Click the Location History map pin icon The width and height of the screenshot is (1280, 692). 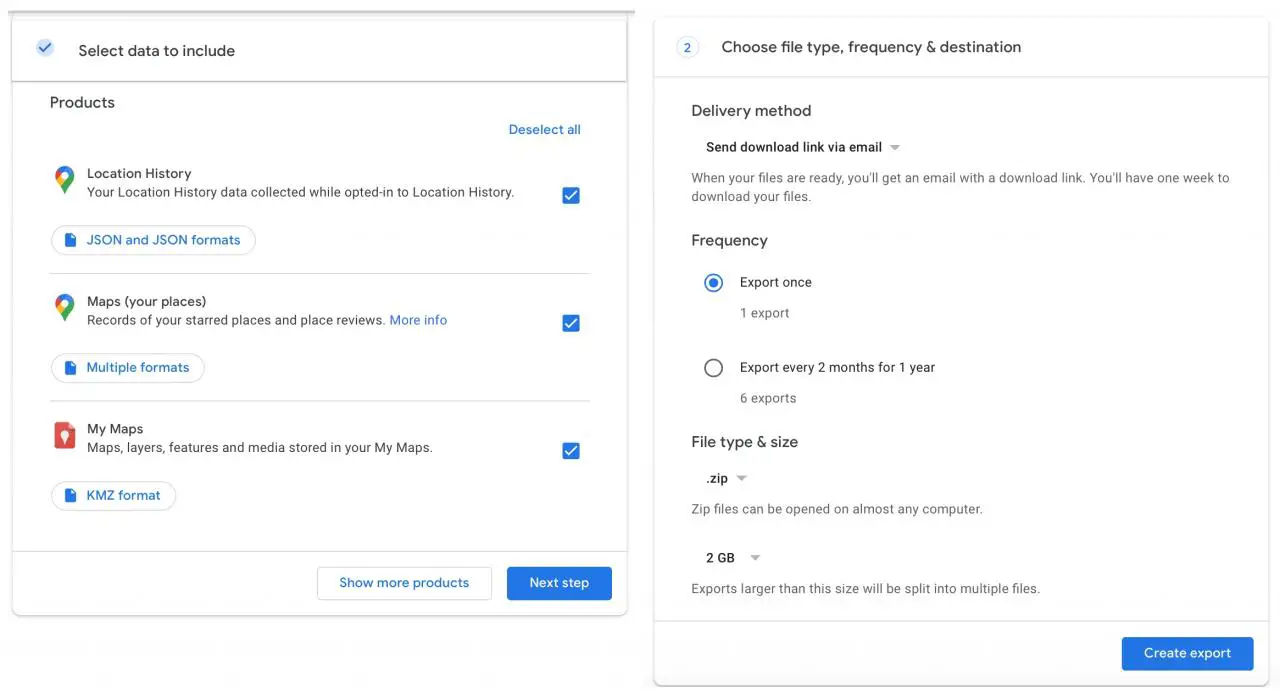coord(64,180)
